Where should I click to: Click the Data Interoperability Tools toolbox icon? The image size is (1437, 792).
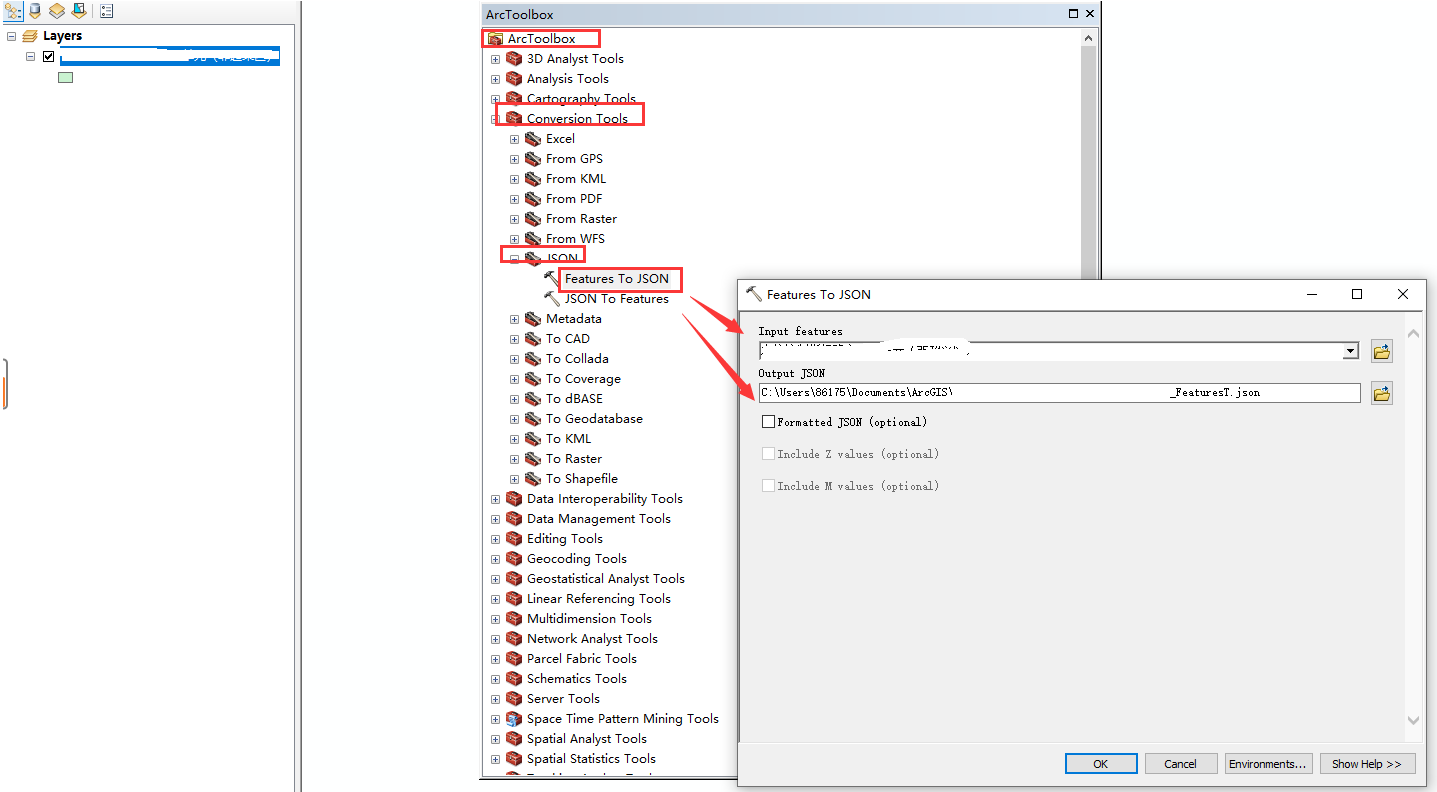pos(514,499)
